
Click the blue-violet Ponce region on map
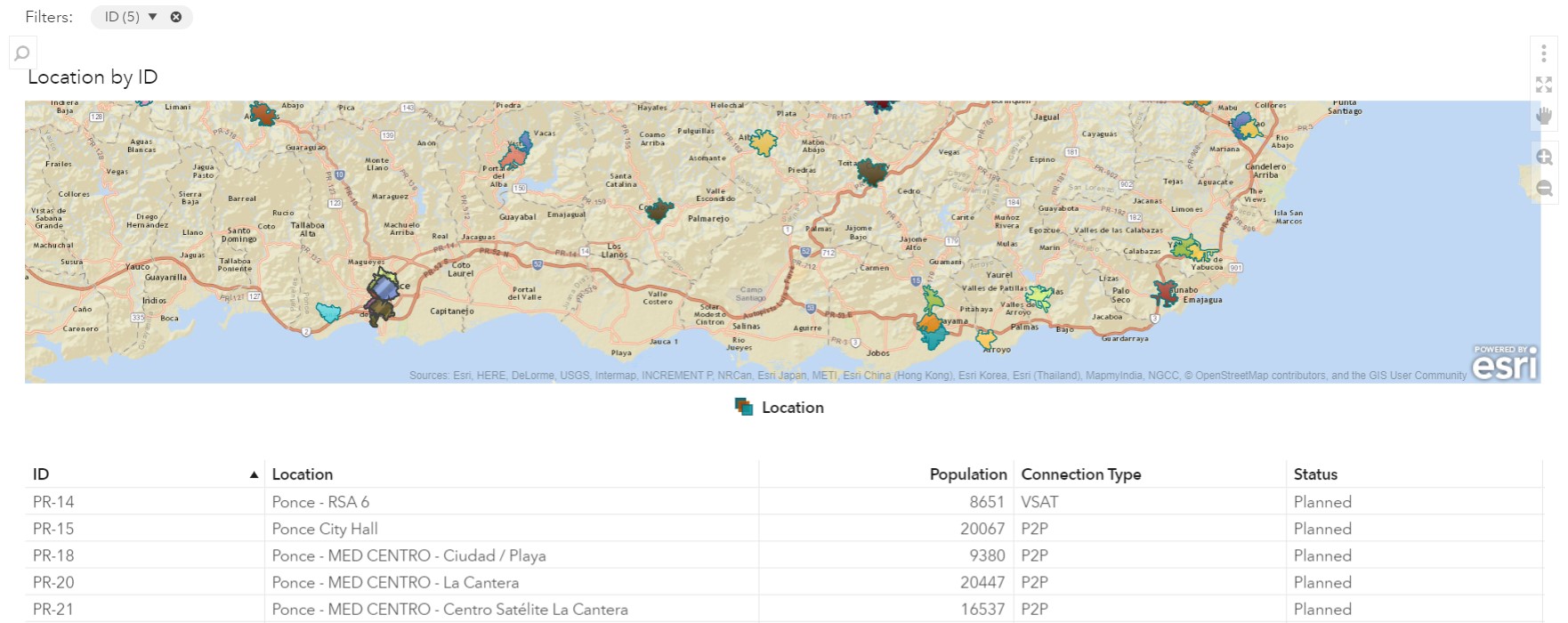pyautogui.click(x=384, y=287)
